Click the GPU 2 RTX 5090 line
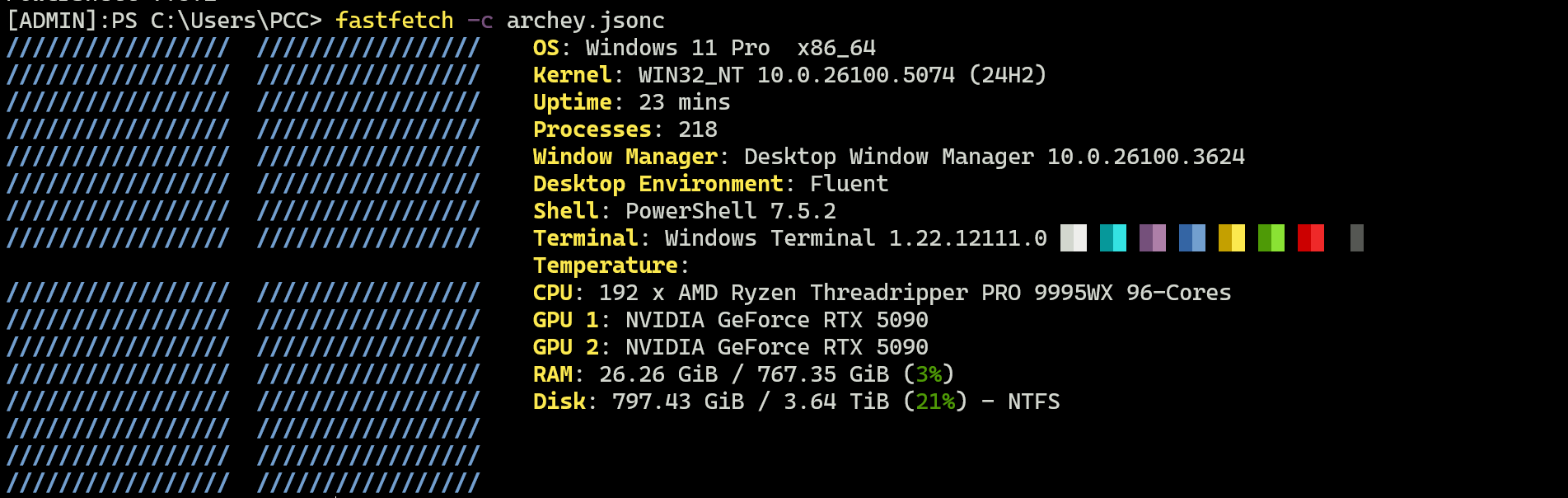Viewport: 1568px width, 498px height. pos(731,347)
